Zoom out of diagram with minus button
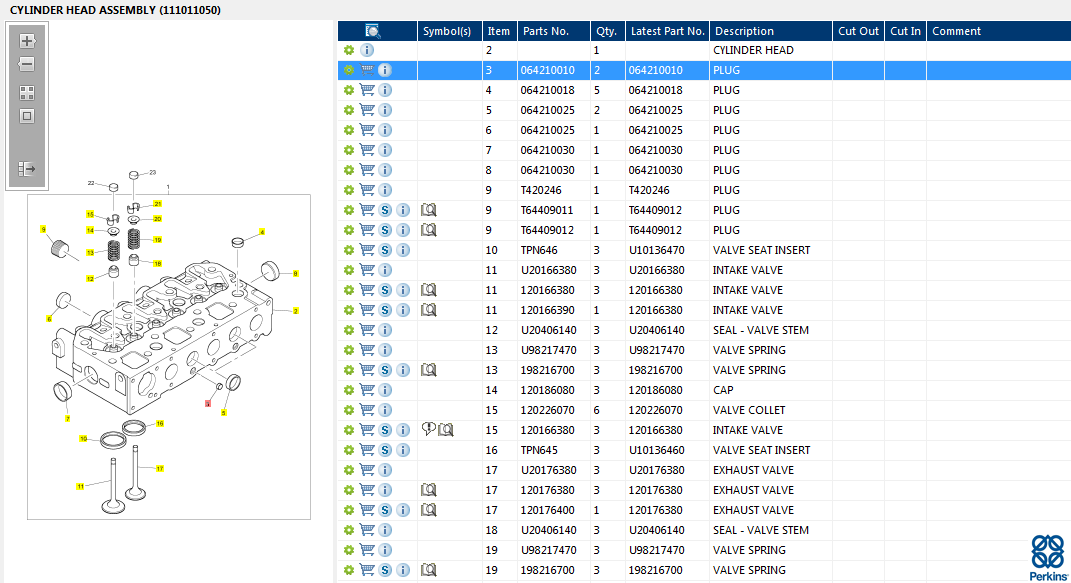The height and width of the screenshot is (583, 1071). [x=27, y=65]
